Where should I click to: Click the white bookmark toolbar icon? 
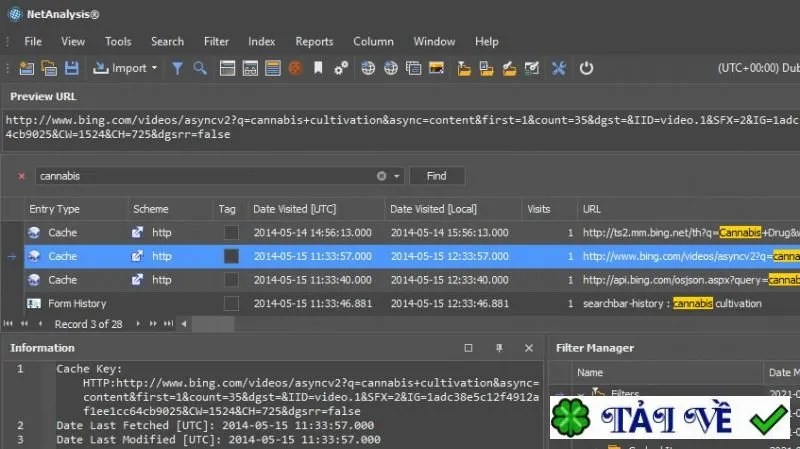pyautogui.click(x=318, y=68)
